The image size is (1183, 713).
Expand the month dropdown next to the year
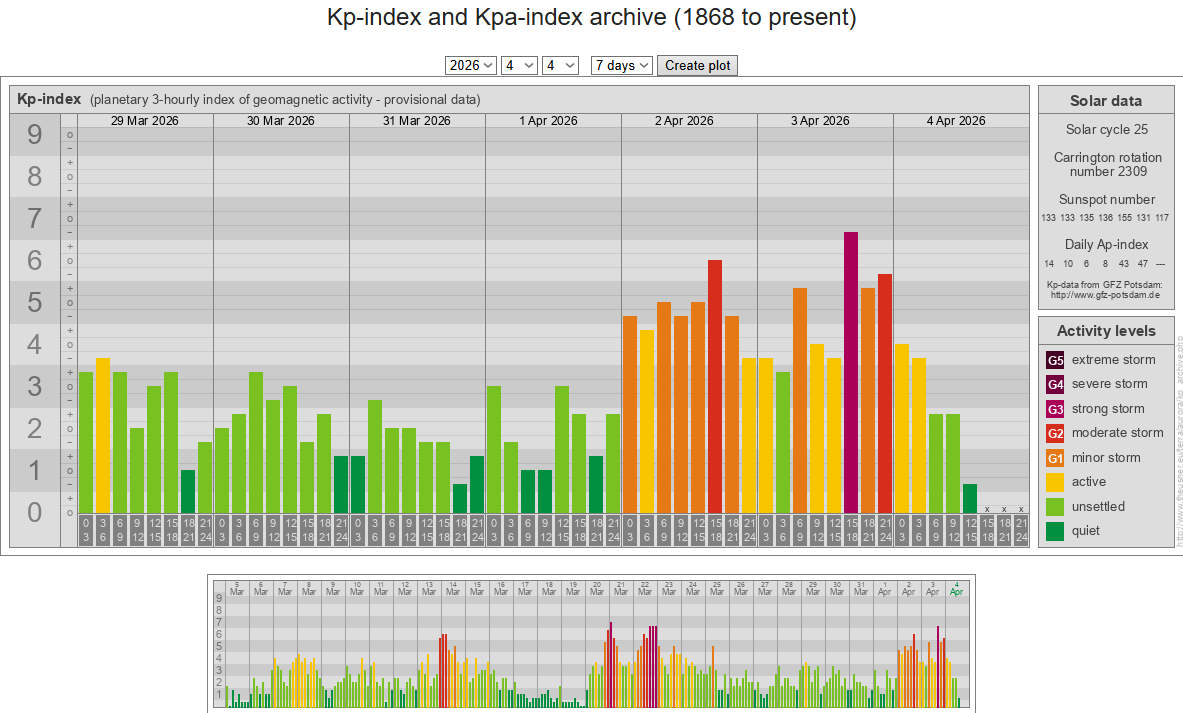(x=519, y=65)
